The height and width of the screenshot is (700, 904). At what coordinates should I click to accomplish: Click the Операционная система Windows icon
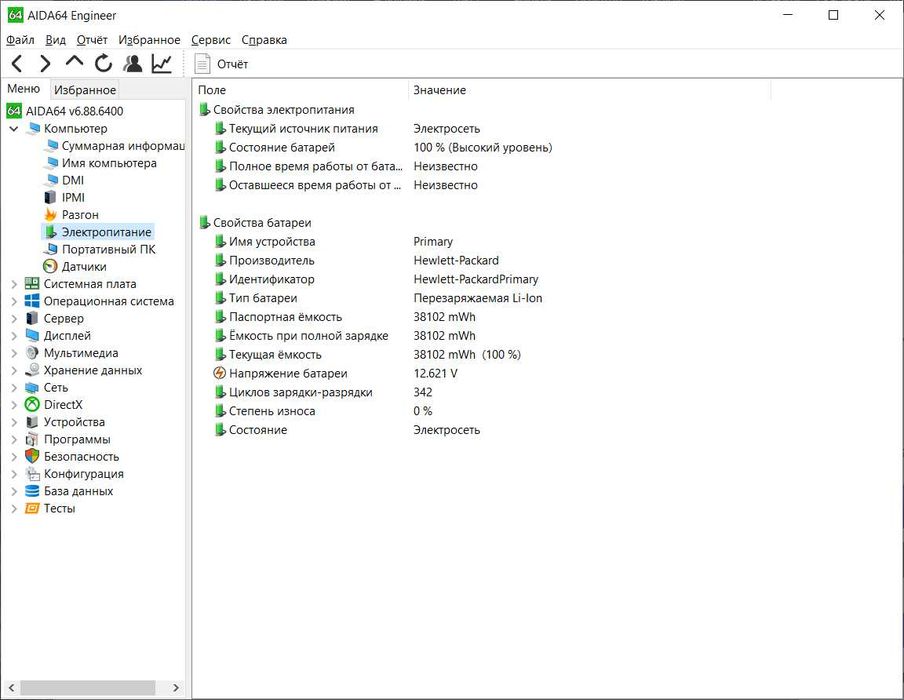click(32, 301)
